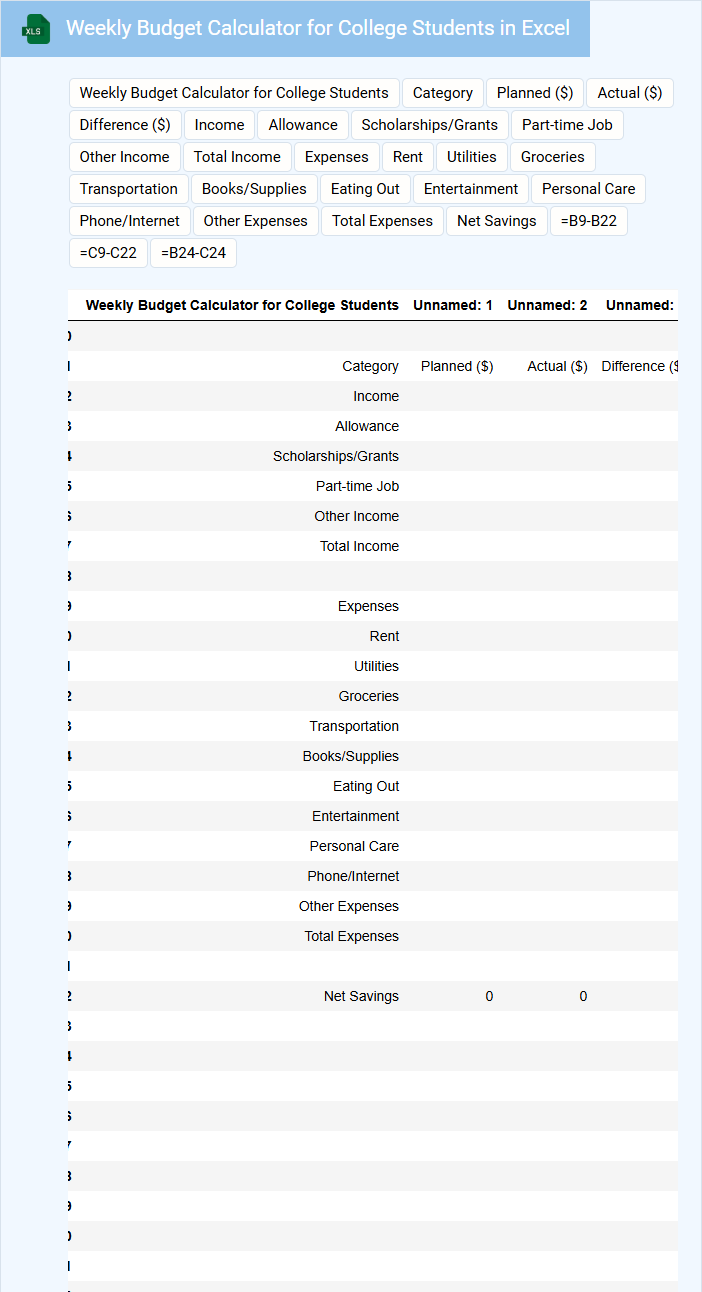Select the 'Rent' row cell in table
This screenshot has width=702, height=1292.
pos(384,636)
